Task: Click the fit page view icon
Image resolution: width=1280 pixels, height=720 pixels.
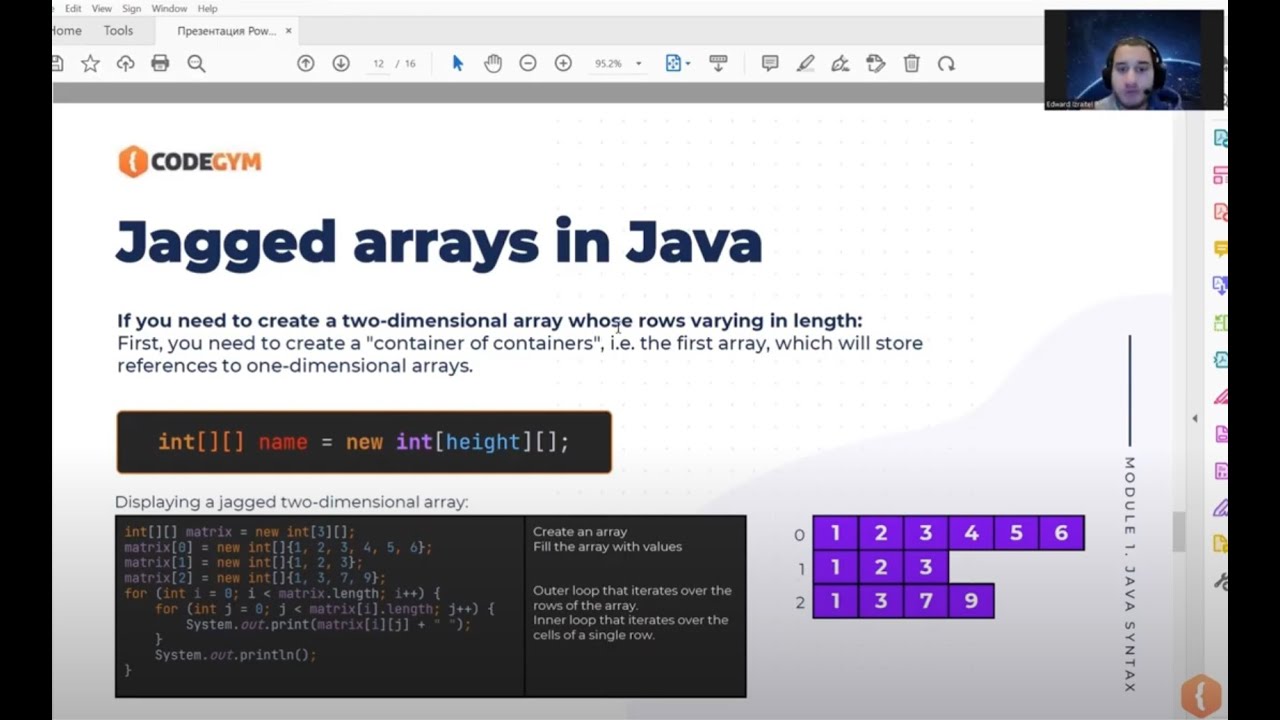Action: pyautogui.click(x=673, y=63)
